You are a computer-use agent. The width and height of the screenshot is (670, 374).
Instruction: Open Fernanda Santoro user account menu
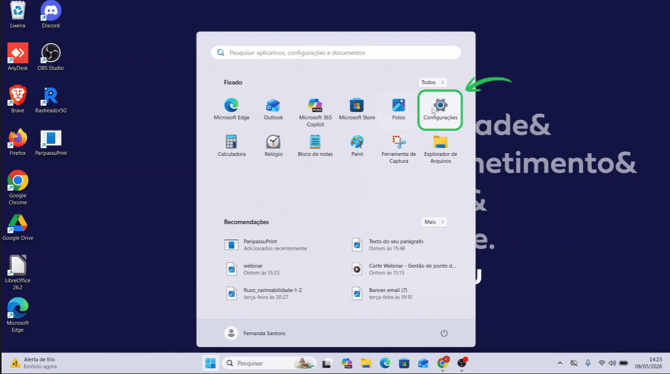[x=255, y=333]
